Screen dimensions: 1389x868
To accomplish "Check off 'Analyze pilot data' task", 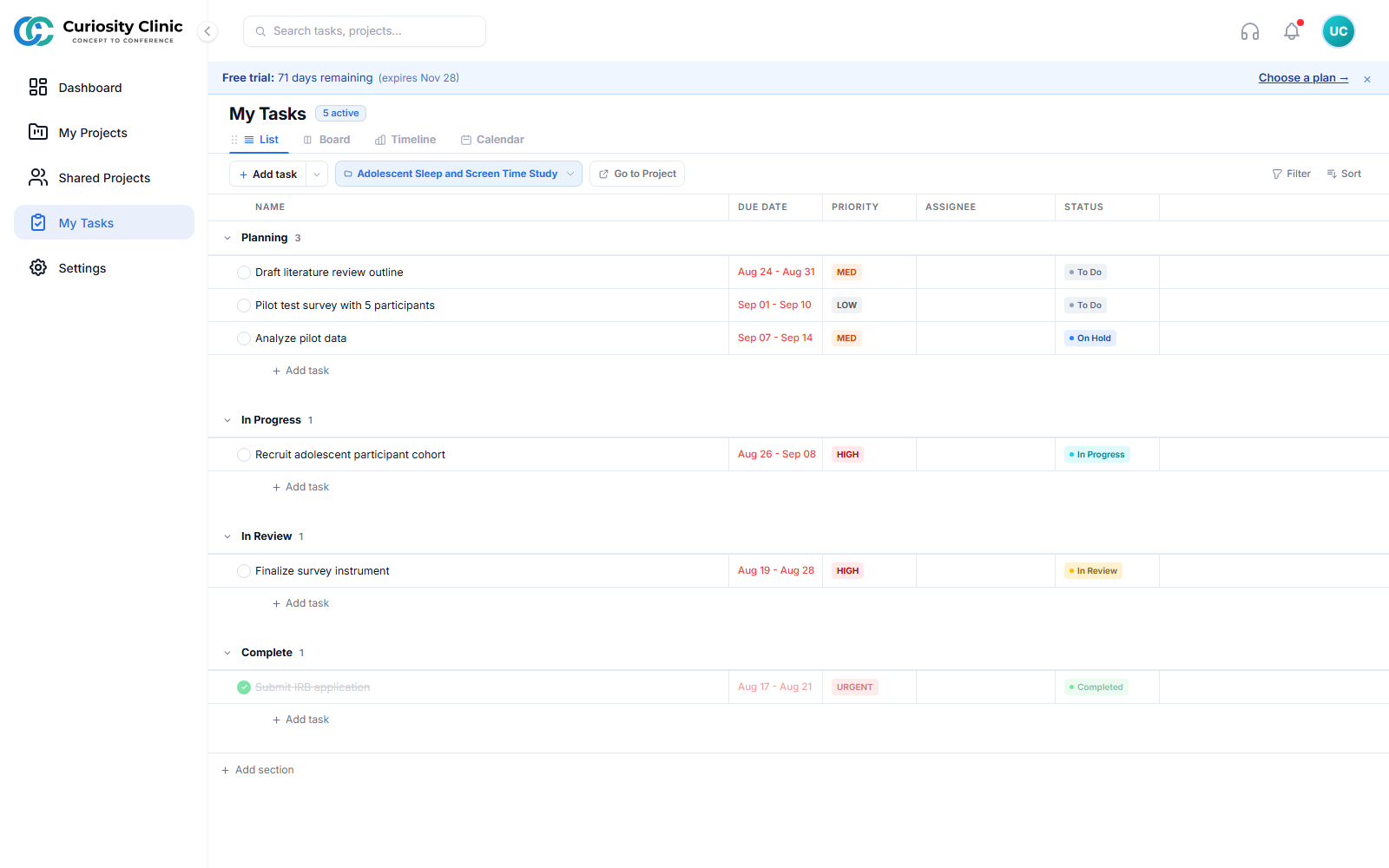I will [x=244, y=339].
